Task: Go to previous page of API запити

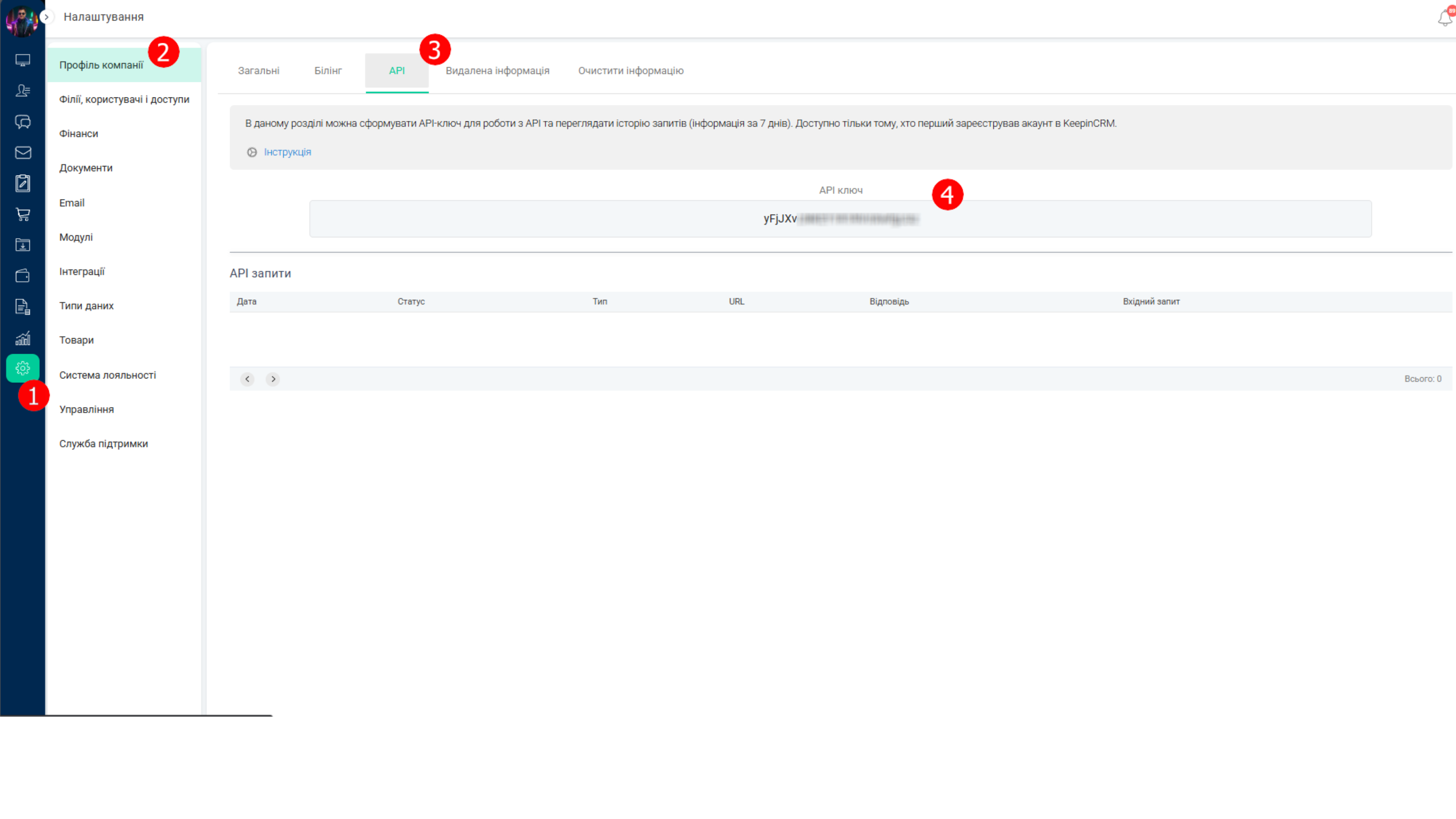Action: [248, 379]
